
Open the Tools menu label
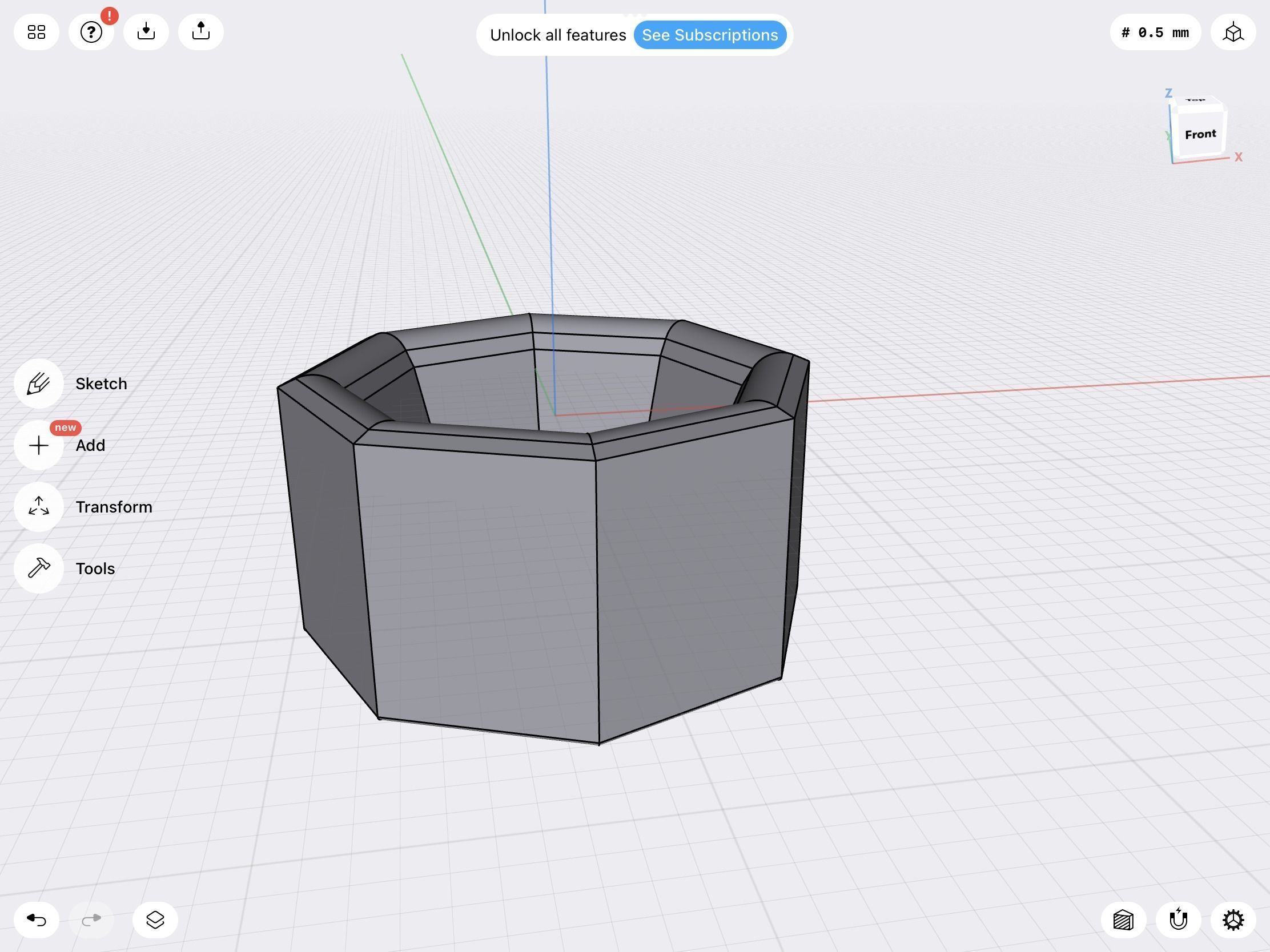(x=95, y=568)
